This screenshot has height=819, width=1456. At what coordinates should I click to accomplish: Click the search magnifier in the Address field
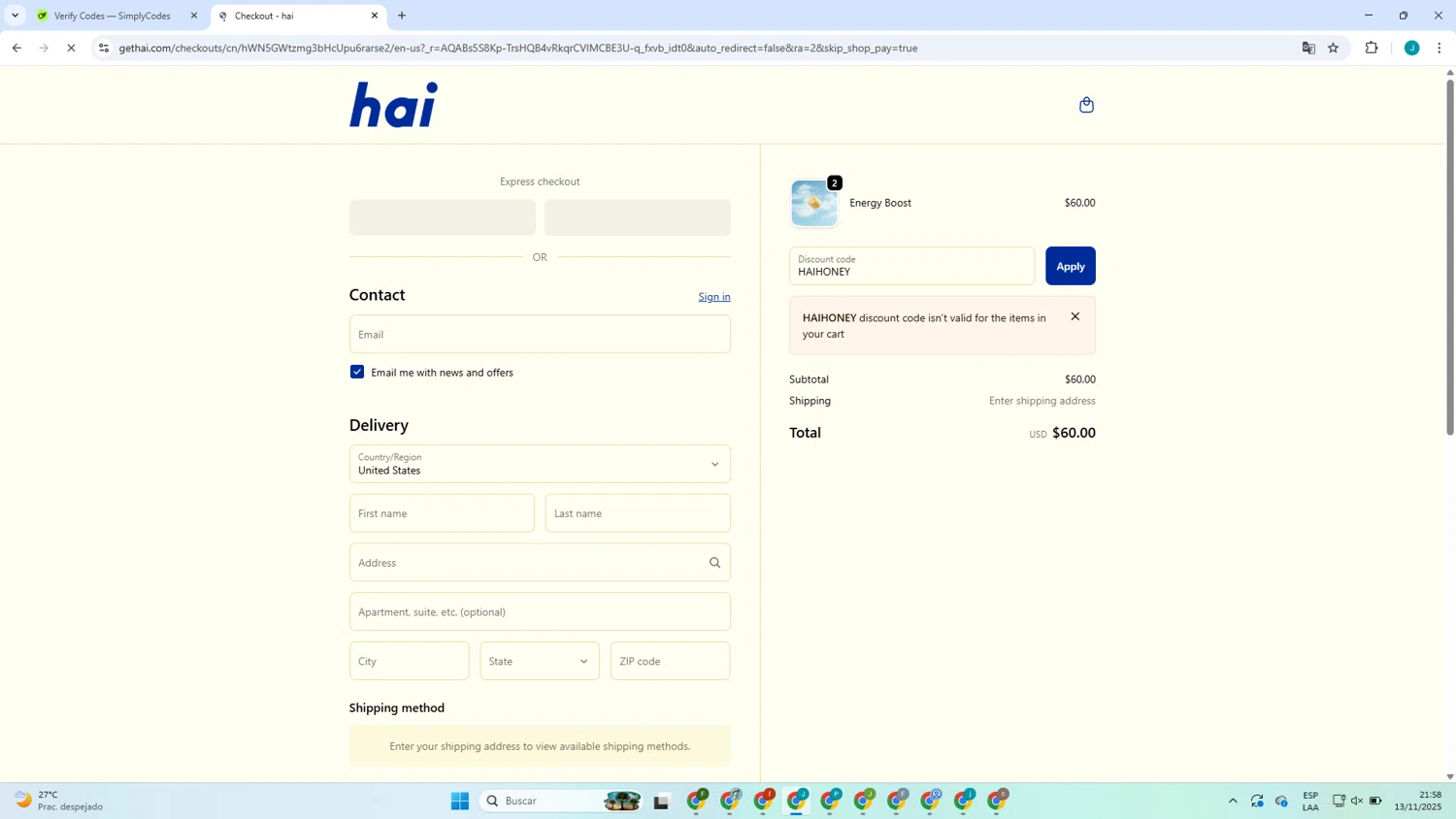coord(714,563)
